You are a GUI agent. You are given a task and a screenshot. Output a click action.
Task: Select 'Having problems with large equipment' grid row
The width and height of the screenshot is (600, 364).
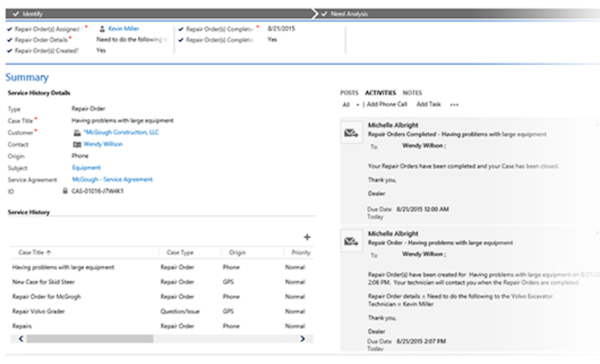point(161,267)
